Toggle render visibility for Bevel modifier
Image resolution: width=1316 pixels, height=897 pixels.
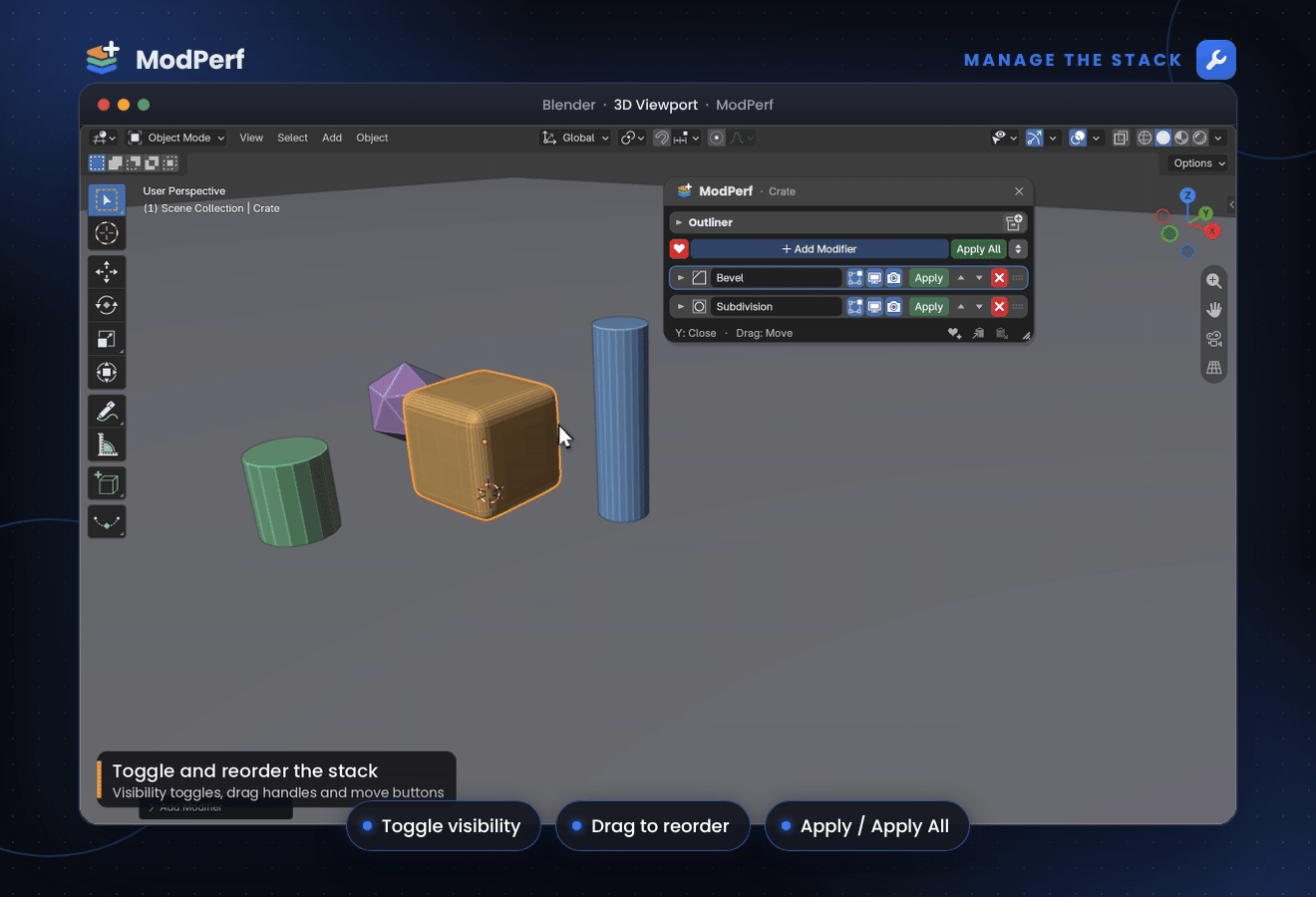(x=894, y=278)
